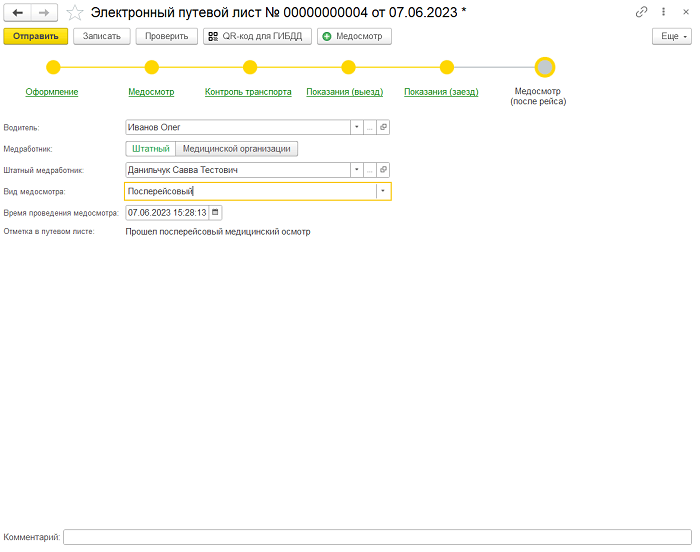Viewport: 700px width, 552px height.
Task: Open the "Еще" menu
Action: 671,36
